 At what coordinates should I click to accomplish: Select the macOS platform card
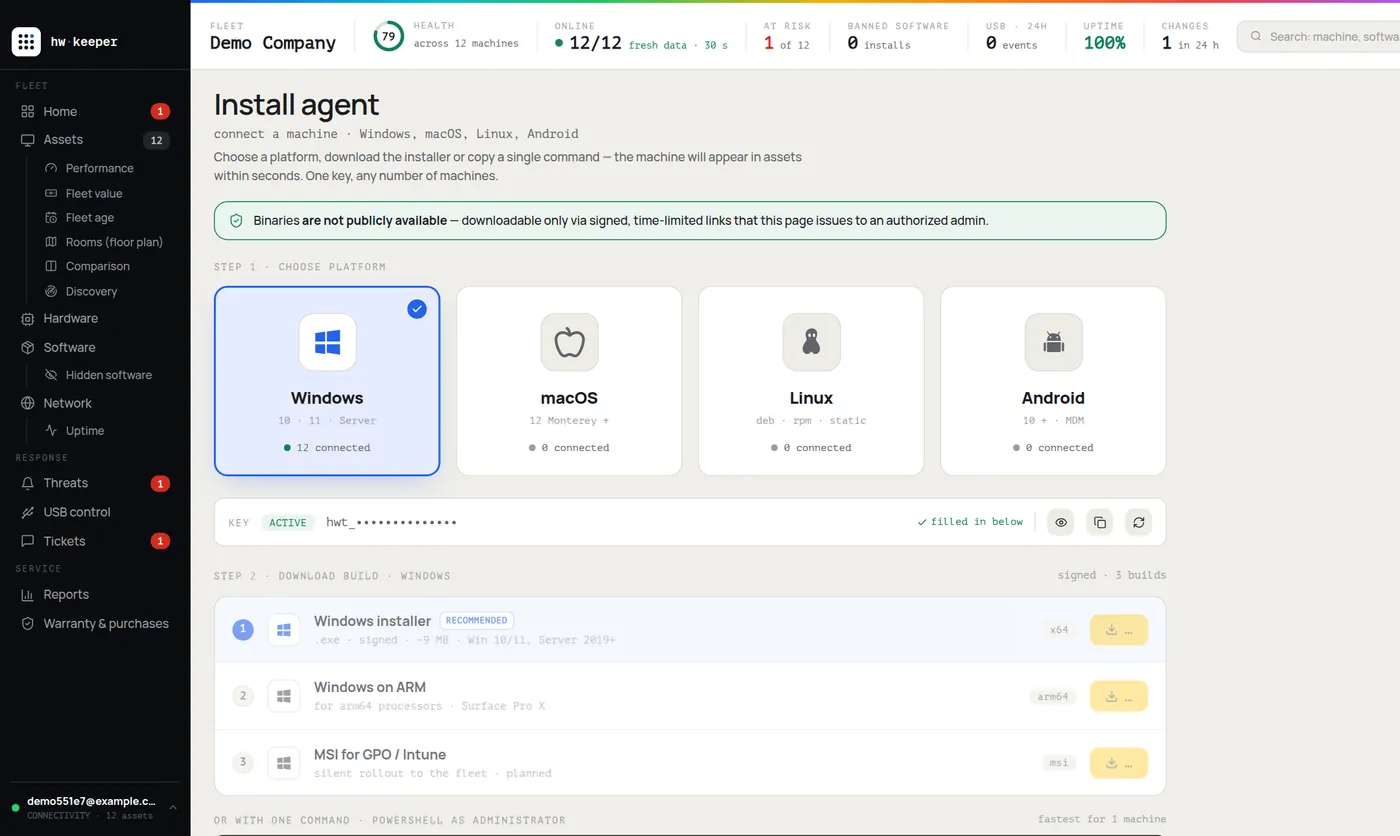(x=569, y=381)
